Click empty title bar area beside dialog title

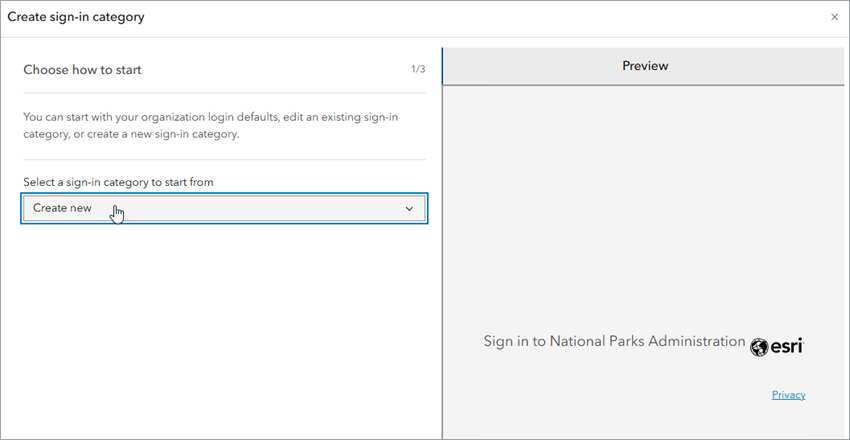(x=450, y=17)
